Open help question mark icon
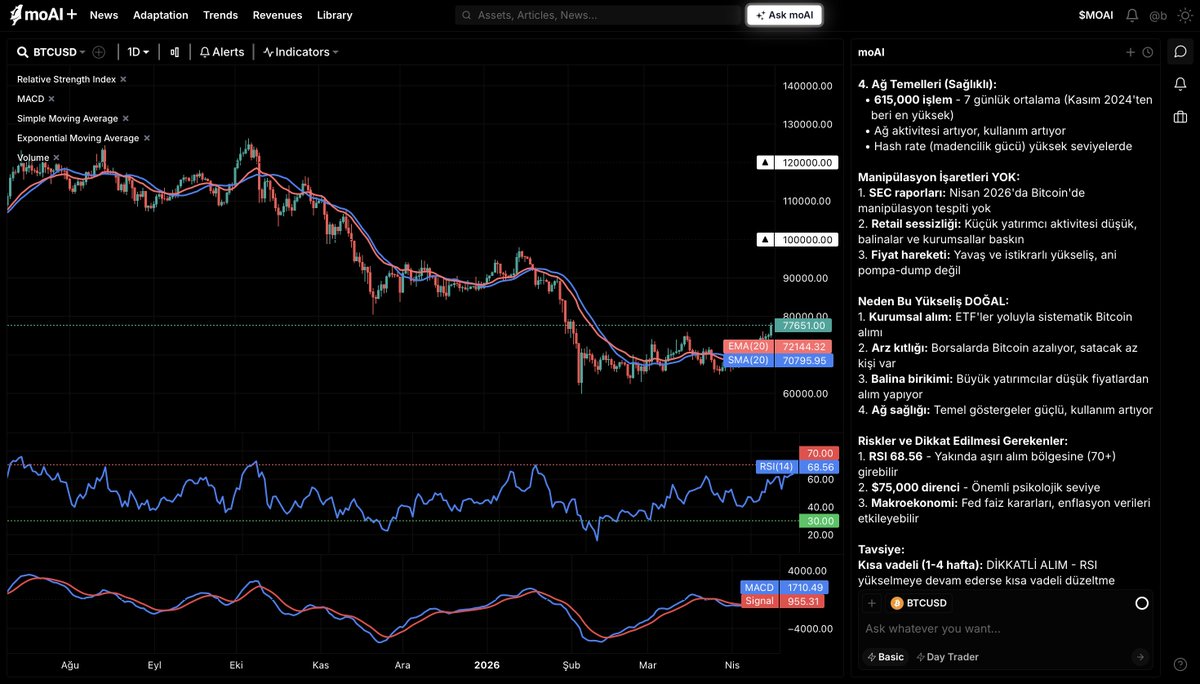This screenshot has height=684, width=1200. (x=1181, y=664)
